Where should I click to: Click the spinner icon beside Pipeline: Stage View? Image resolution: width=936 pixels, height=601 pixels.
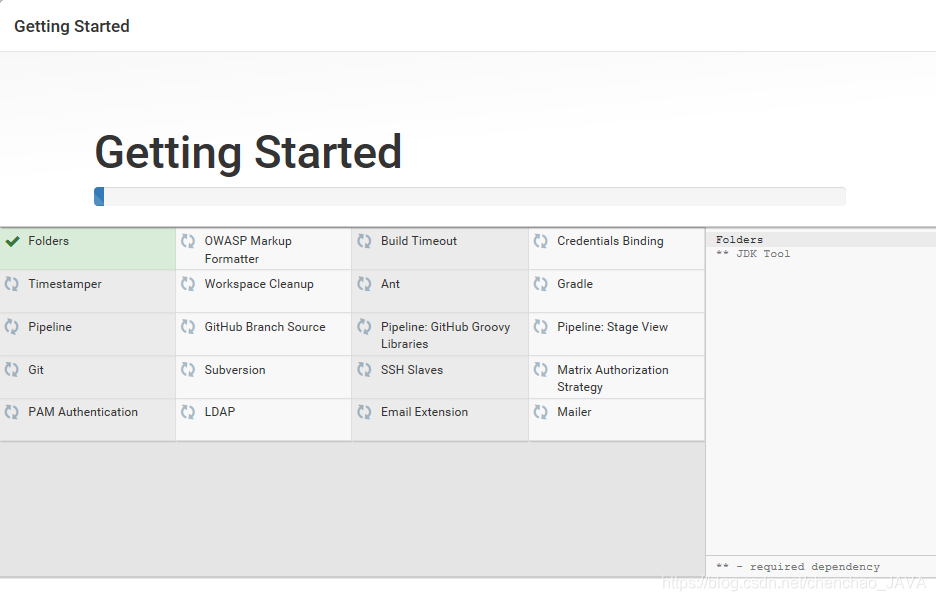coord(541,327)
